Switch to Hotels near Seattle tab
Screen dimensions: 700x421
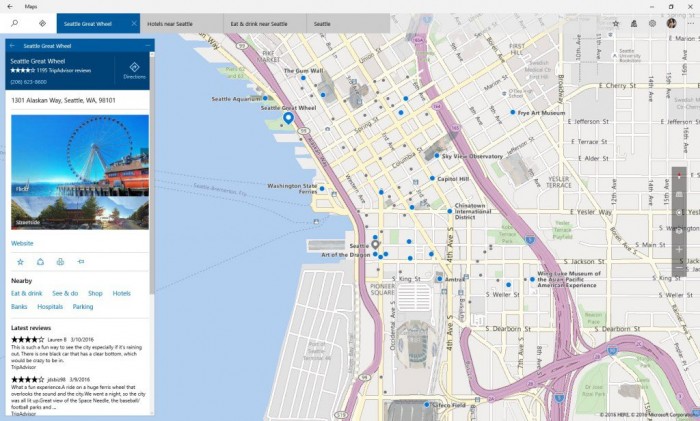(x=170, y=23)
